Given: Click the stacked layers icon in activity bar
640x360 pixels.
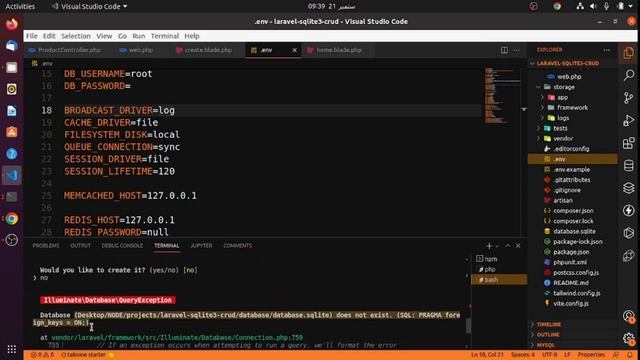Looking at the screenshot, I should click(629, 188).
